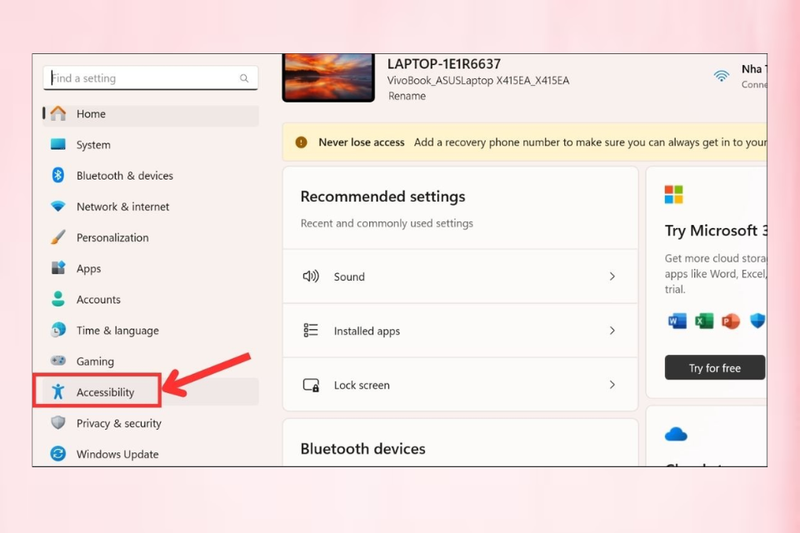Viewport: 800px width, 533px height.
Task: Click the Find a setting search box
Action: 151,78
